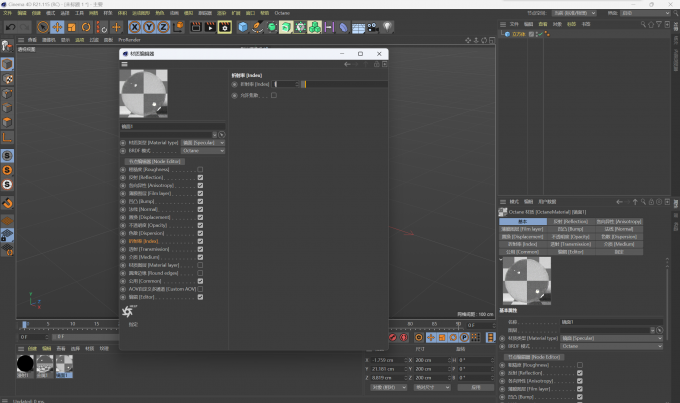Click the timeline playhead at frame 0

(24, 324)
